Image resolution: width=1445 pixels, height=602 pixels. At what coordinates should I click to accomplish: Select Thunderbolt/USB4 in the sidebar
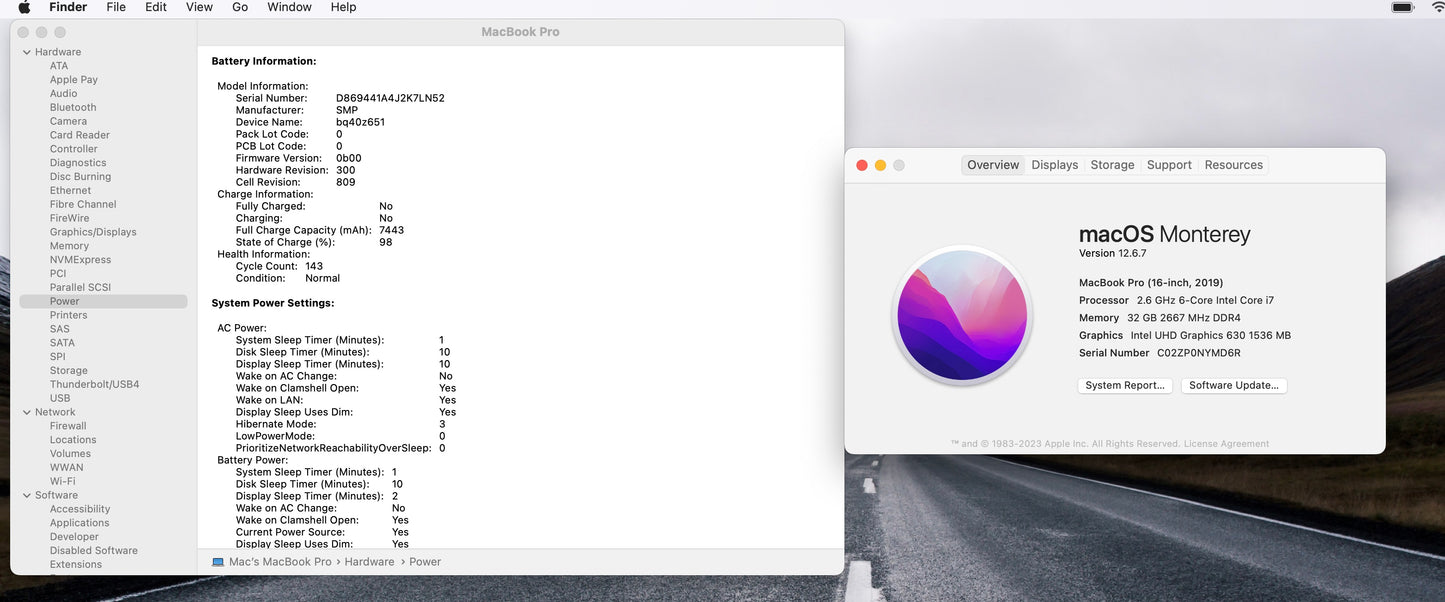[94, 384]
